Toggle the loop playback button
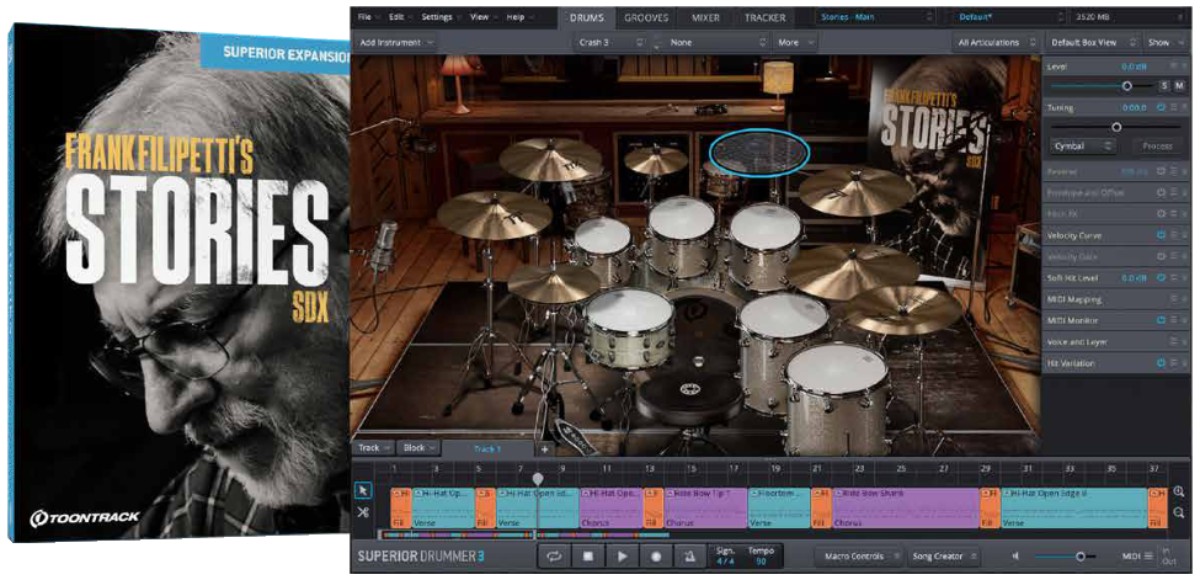 556,556
